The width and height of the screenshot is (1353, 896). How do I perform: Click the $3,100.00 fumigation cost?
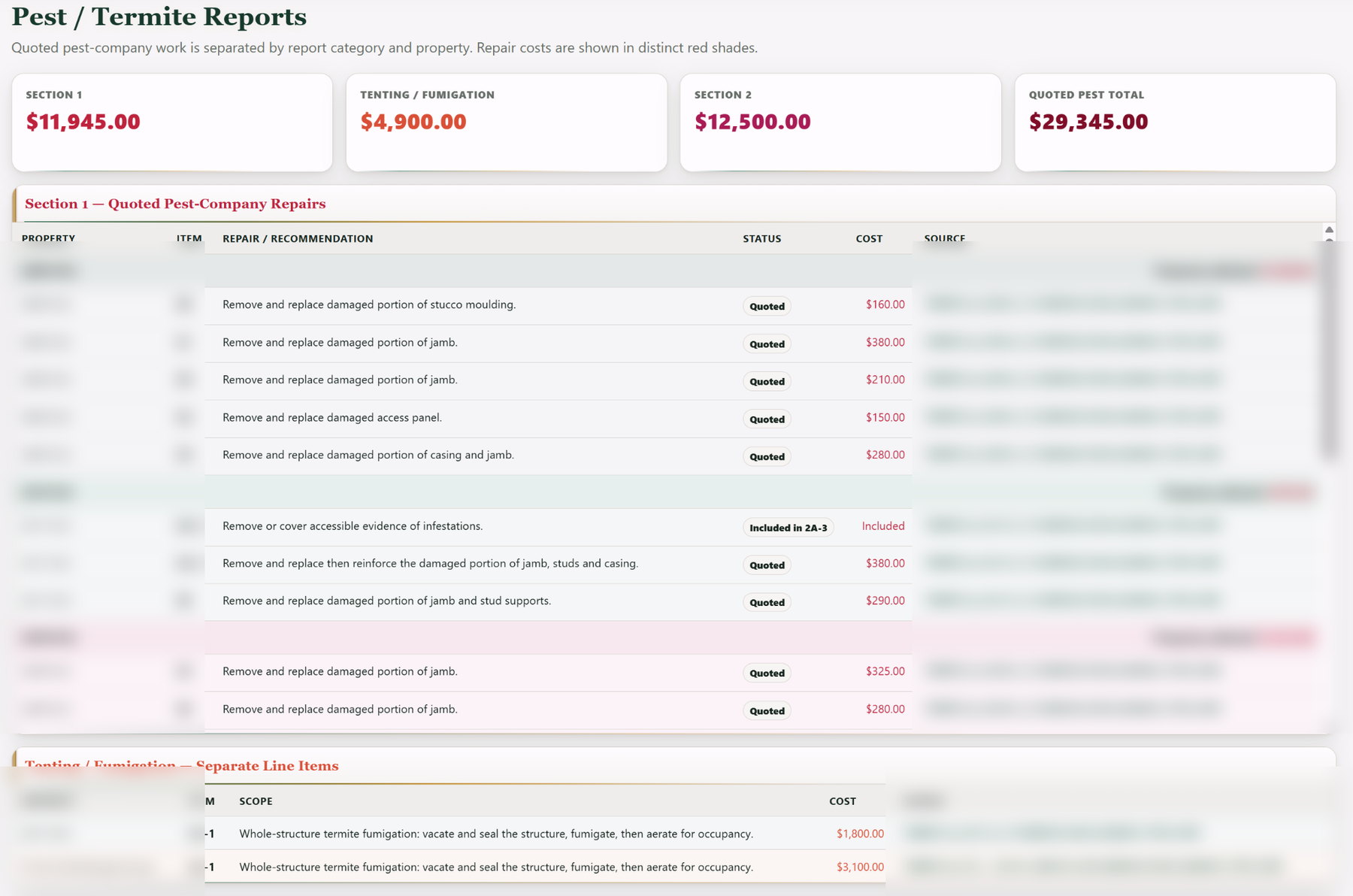pos(860,867)
